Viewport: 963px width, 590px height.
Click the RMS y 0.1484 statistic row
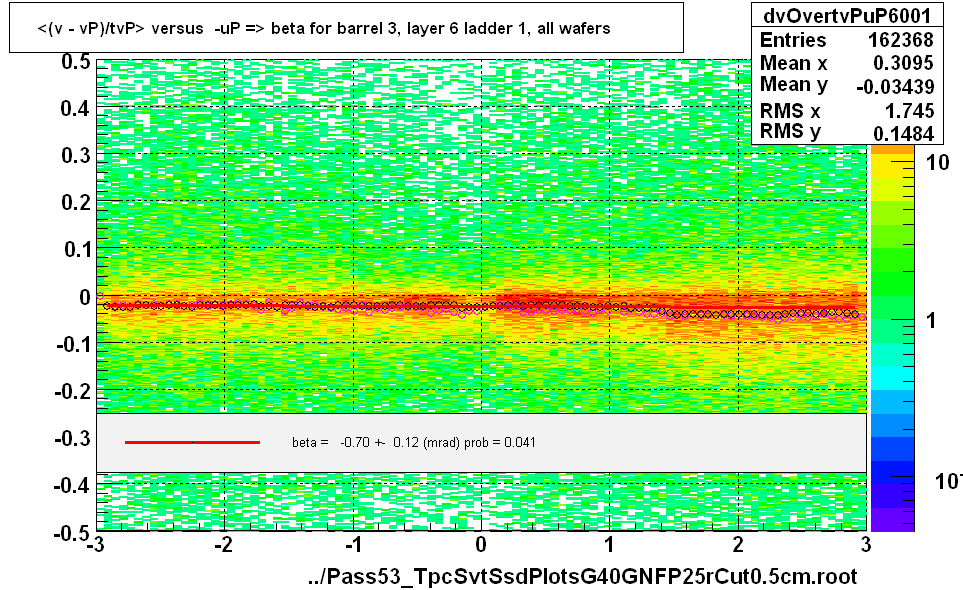tap(846, 132)
